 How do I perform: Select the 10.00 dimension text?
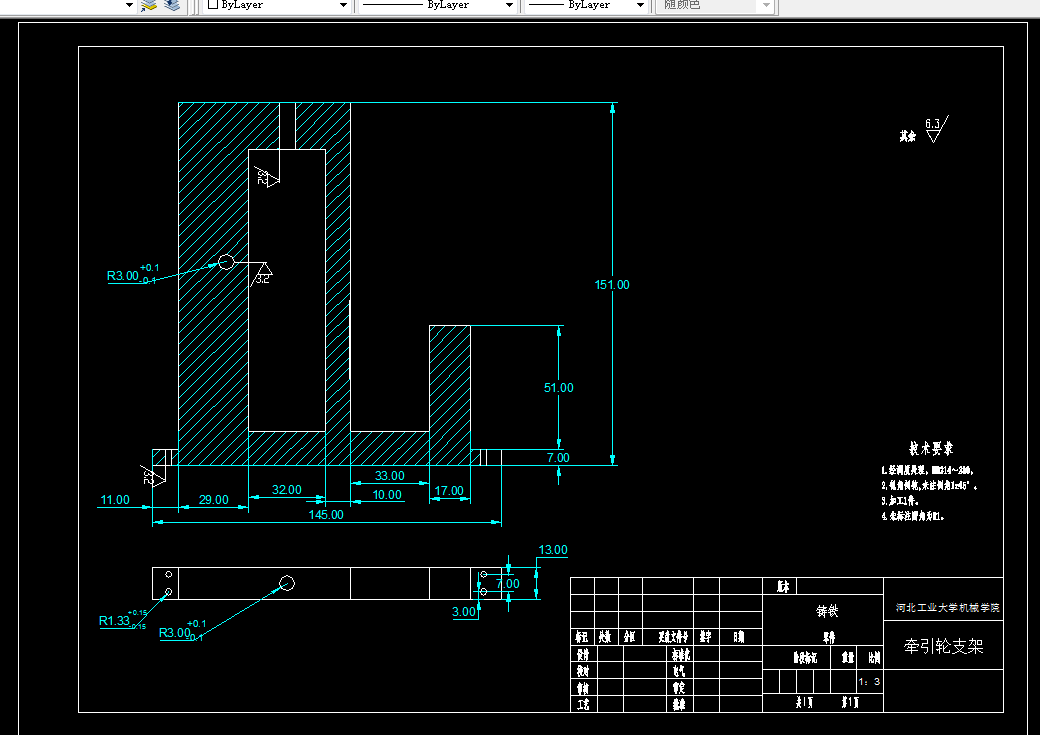[387, 495]
